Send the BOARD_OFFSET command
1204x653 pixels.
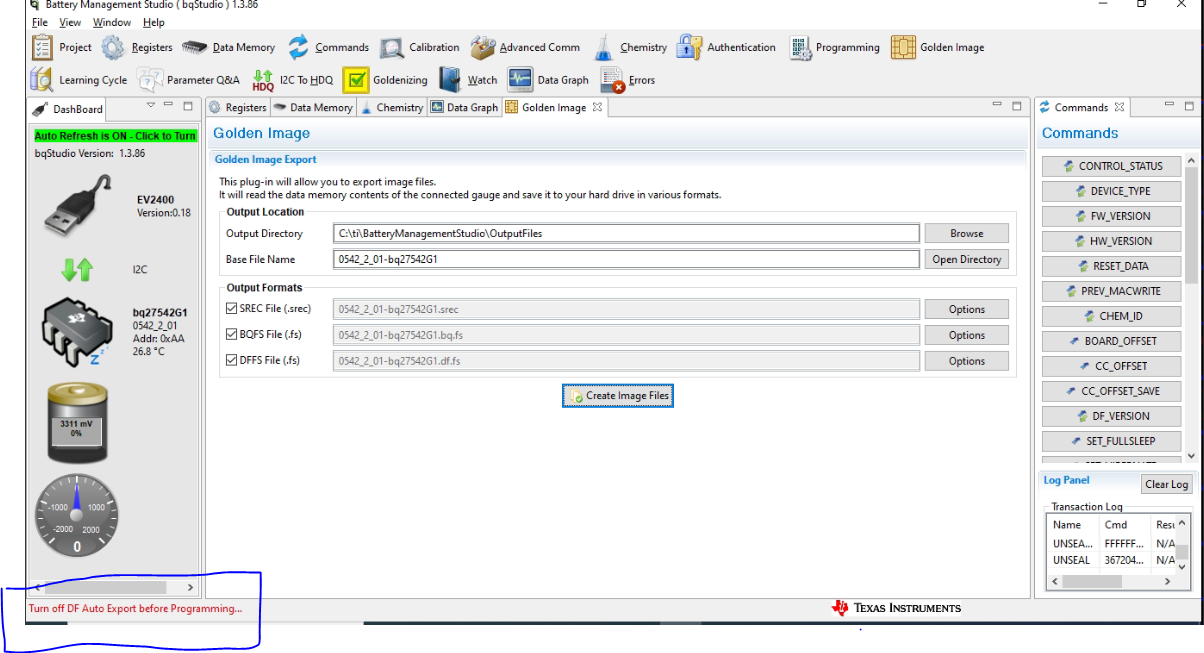coord(1111,341)
